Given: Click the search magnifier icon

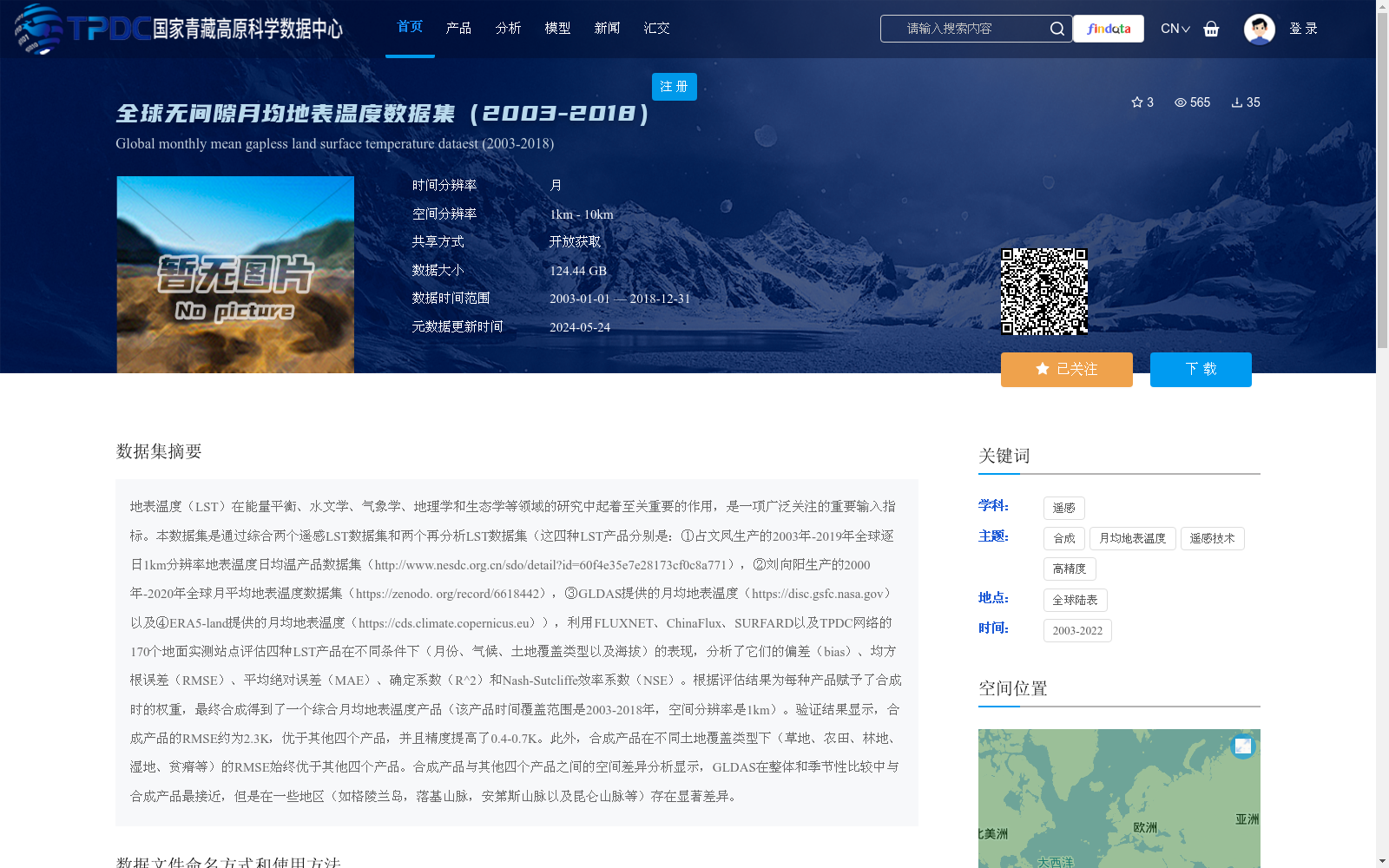Looking at the screenshot, I should (1057, 29).
